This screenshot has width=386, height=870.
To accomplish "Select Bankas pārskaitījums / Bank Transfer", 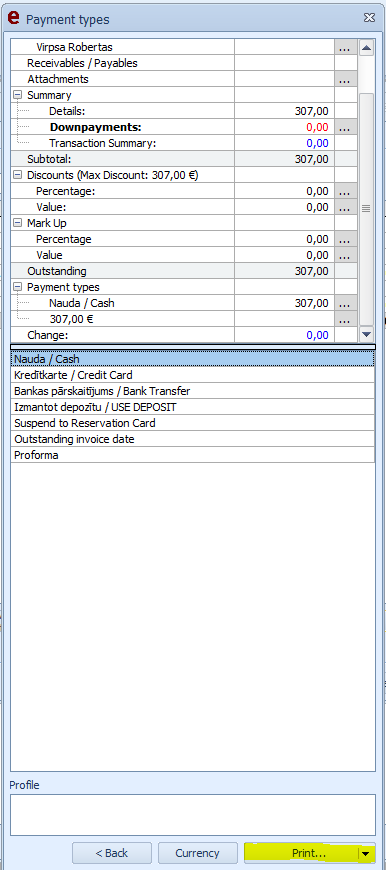I will (192, 391).
